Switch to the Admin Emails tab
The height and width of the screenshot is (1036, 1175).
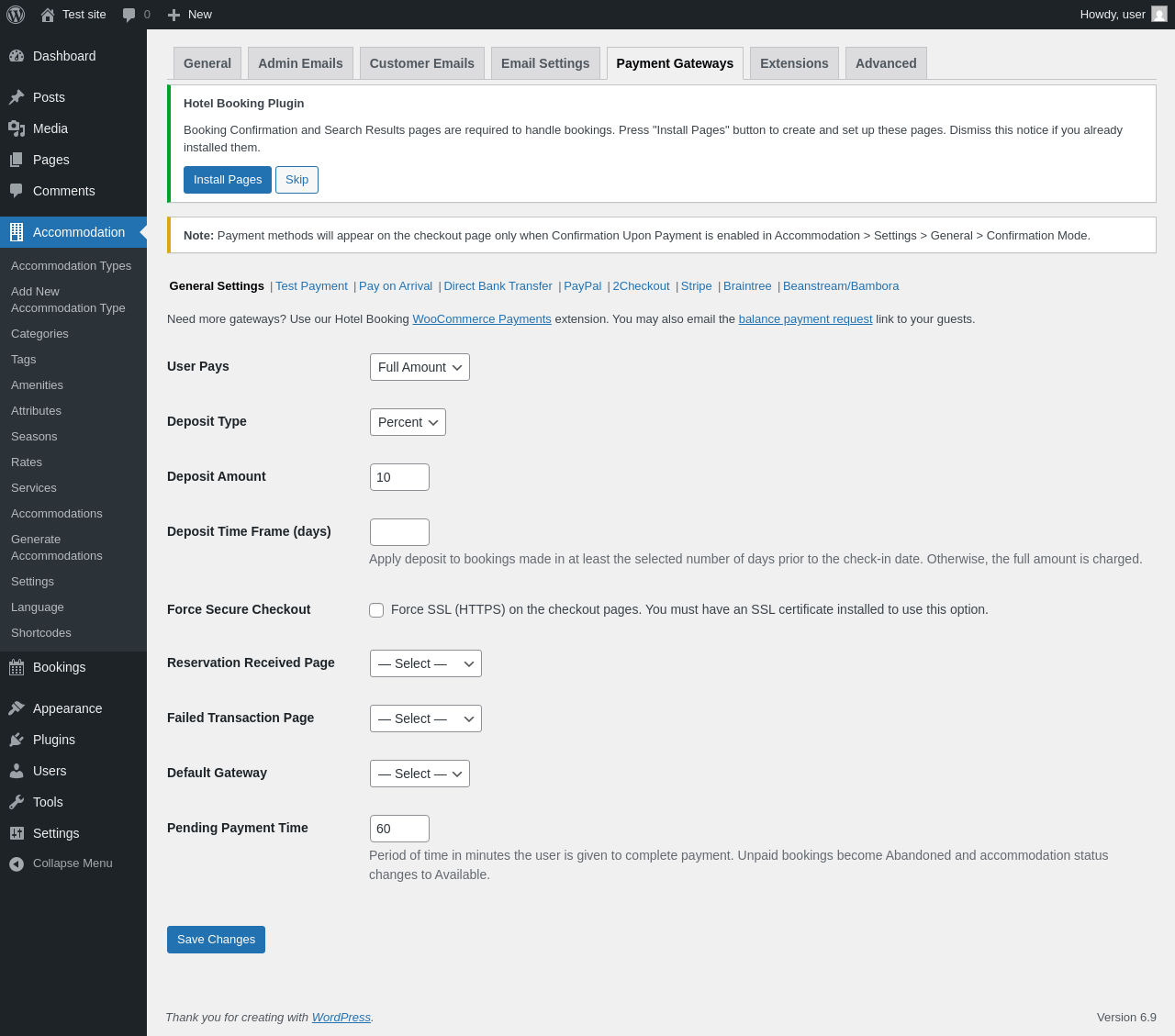click(300, 63)
